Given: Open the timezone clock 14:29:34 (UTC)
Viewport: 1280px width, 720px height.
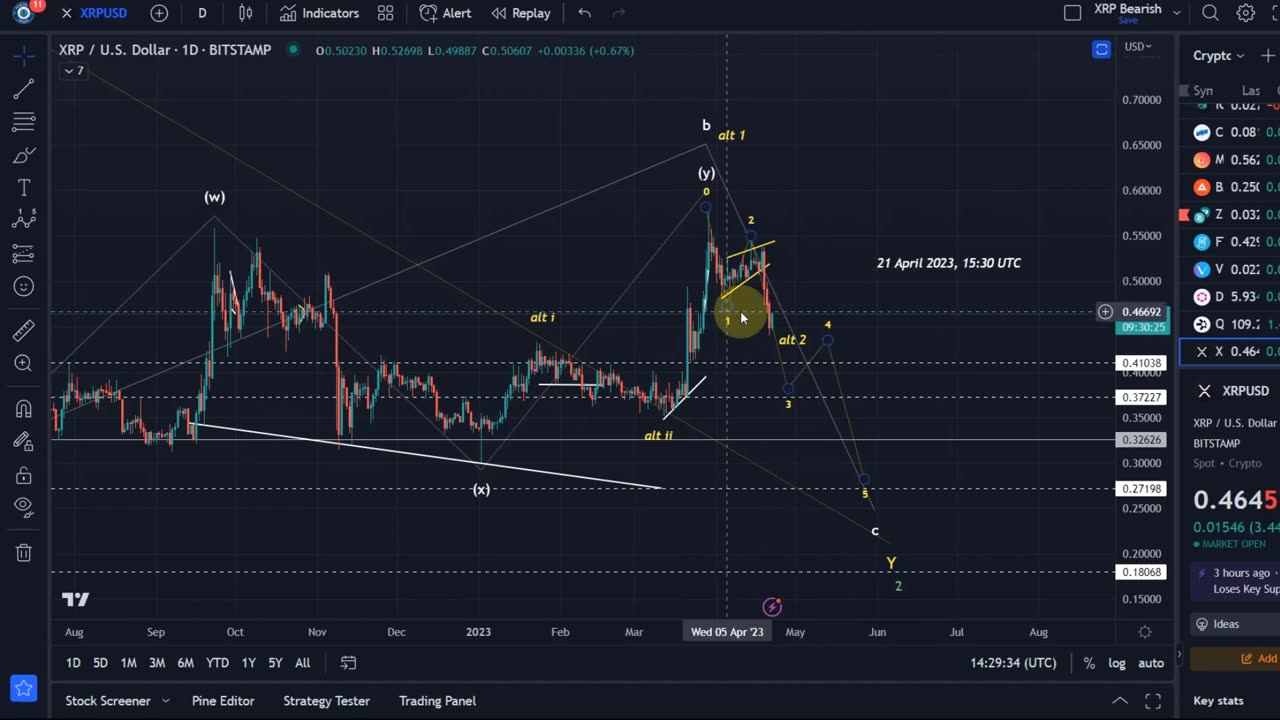Looking at the screenshot, I should coord(1013,663).
